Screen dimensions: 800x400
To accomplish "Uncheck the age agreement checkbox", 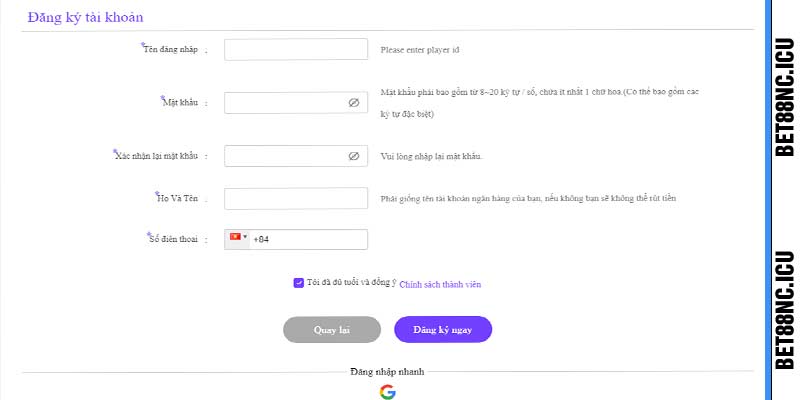I will [298, 283].
